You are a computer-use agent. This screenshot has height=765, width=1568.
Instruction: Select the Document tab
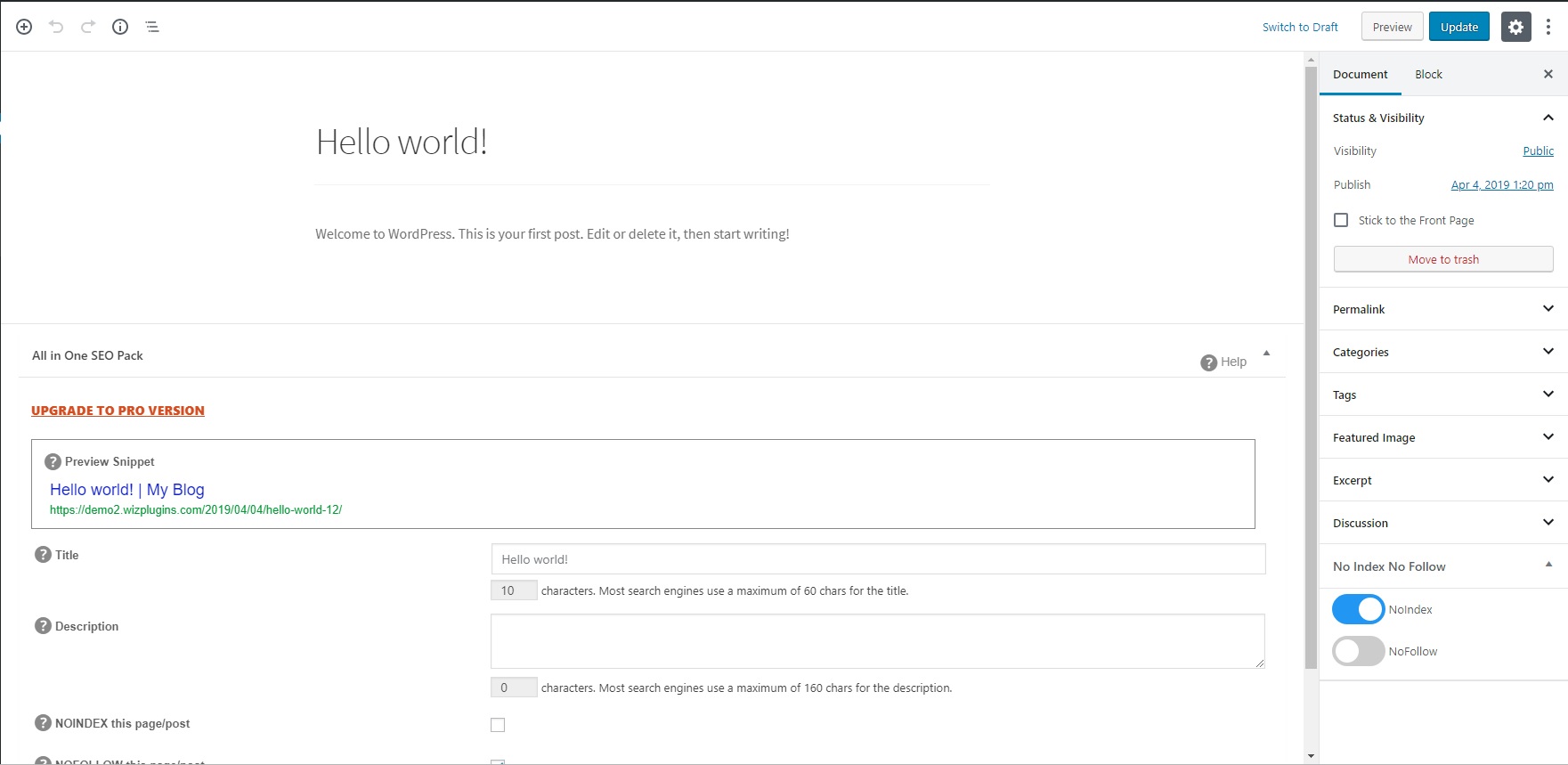click(1360, 75)
